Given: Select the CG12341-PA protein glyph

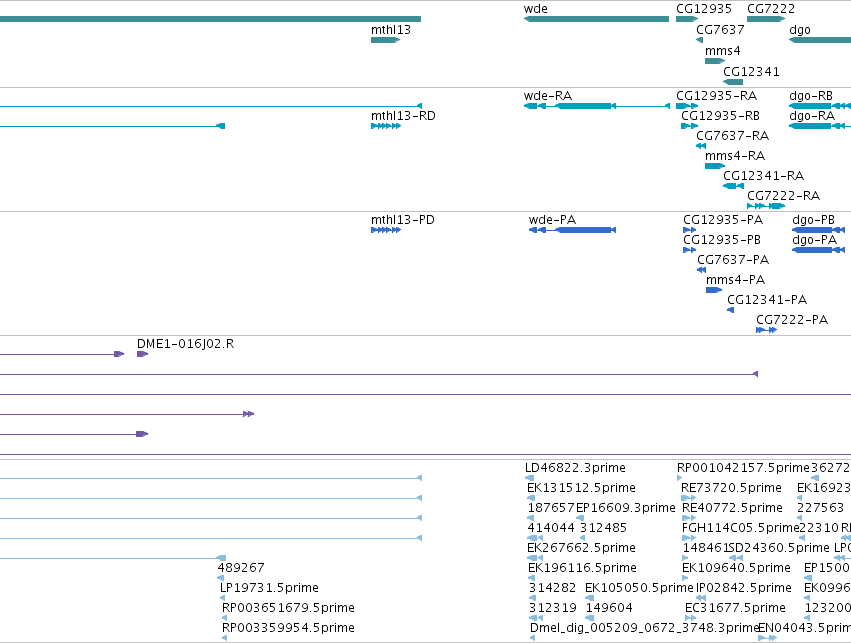Looking at the screenshot, I should pos(731,310).
